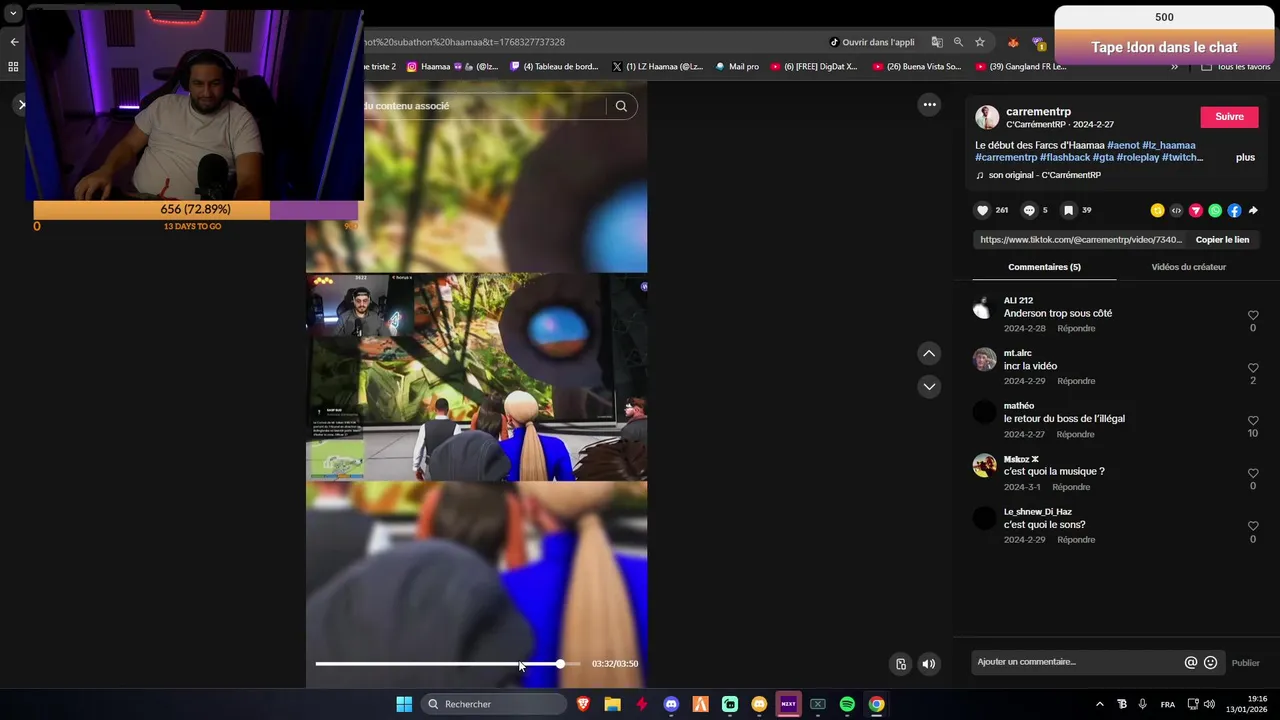Open the carrementrp profile avatar

[987, 117]
